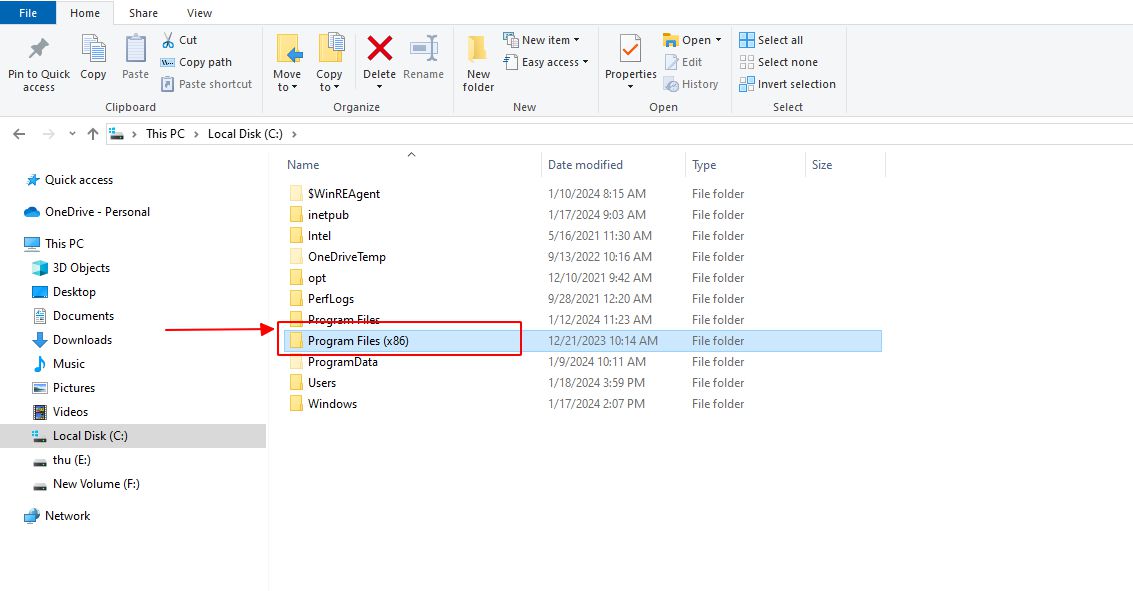Invert the current selection
Image resolution: width=1133 pixels, height=591 pixels.
coord(788,83)
